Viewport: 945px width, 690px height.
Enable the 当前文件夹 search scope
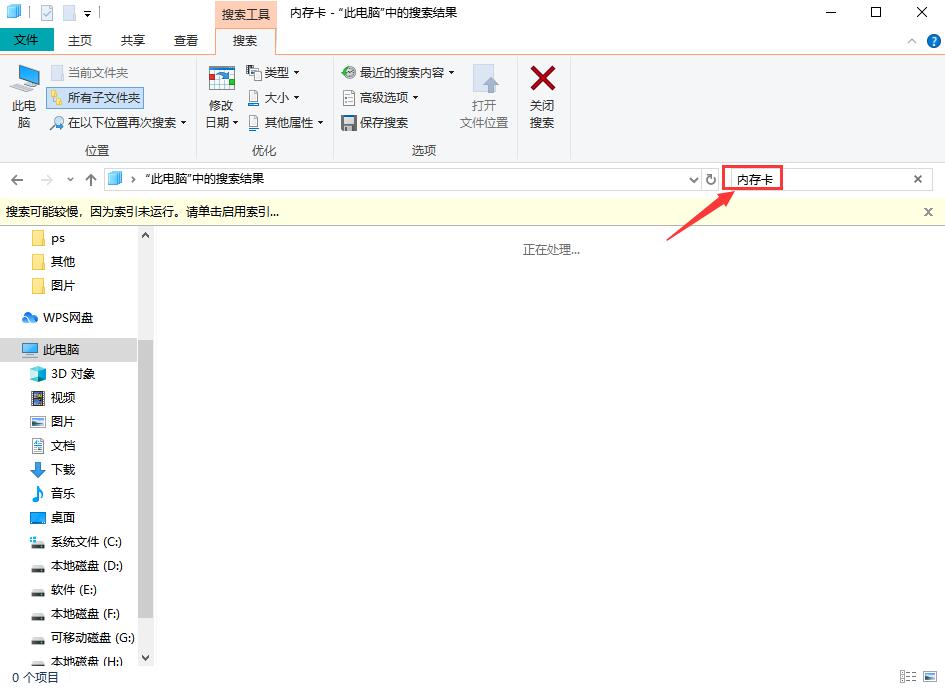pyautogui.click(x=98, y=72)
